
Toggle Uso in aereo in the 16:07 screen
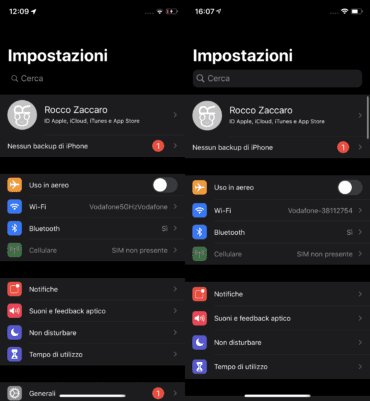tap(350, 188)
